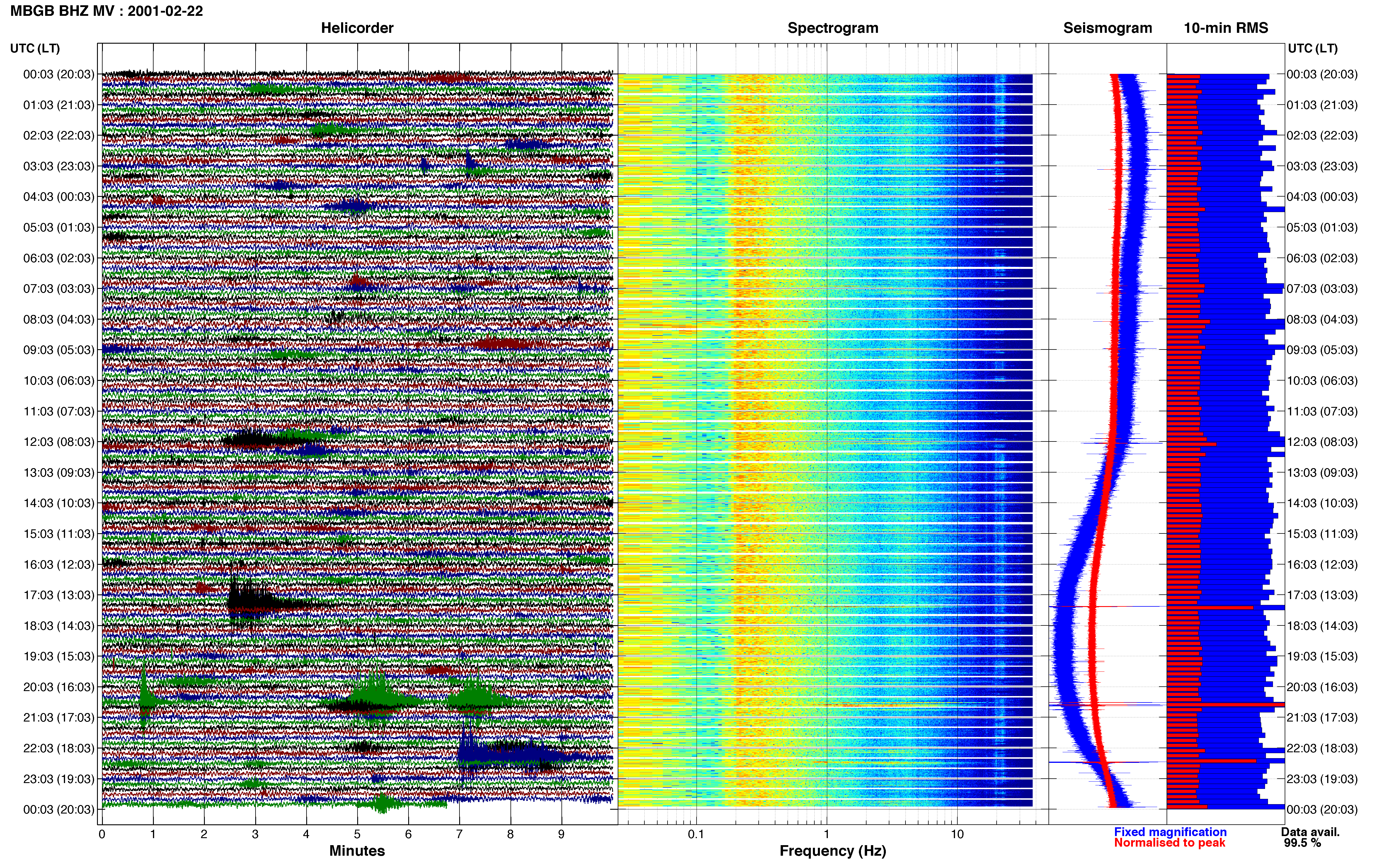The height and width of the screenshot is (868, 1389).
Task: Click the left time label '01:03 (21:03)'
Action: [59, 105]
